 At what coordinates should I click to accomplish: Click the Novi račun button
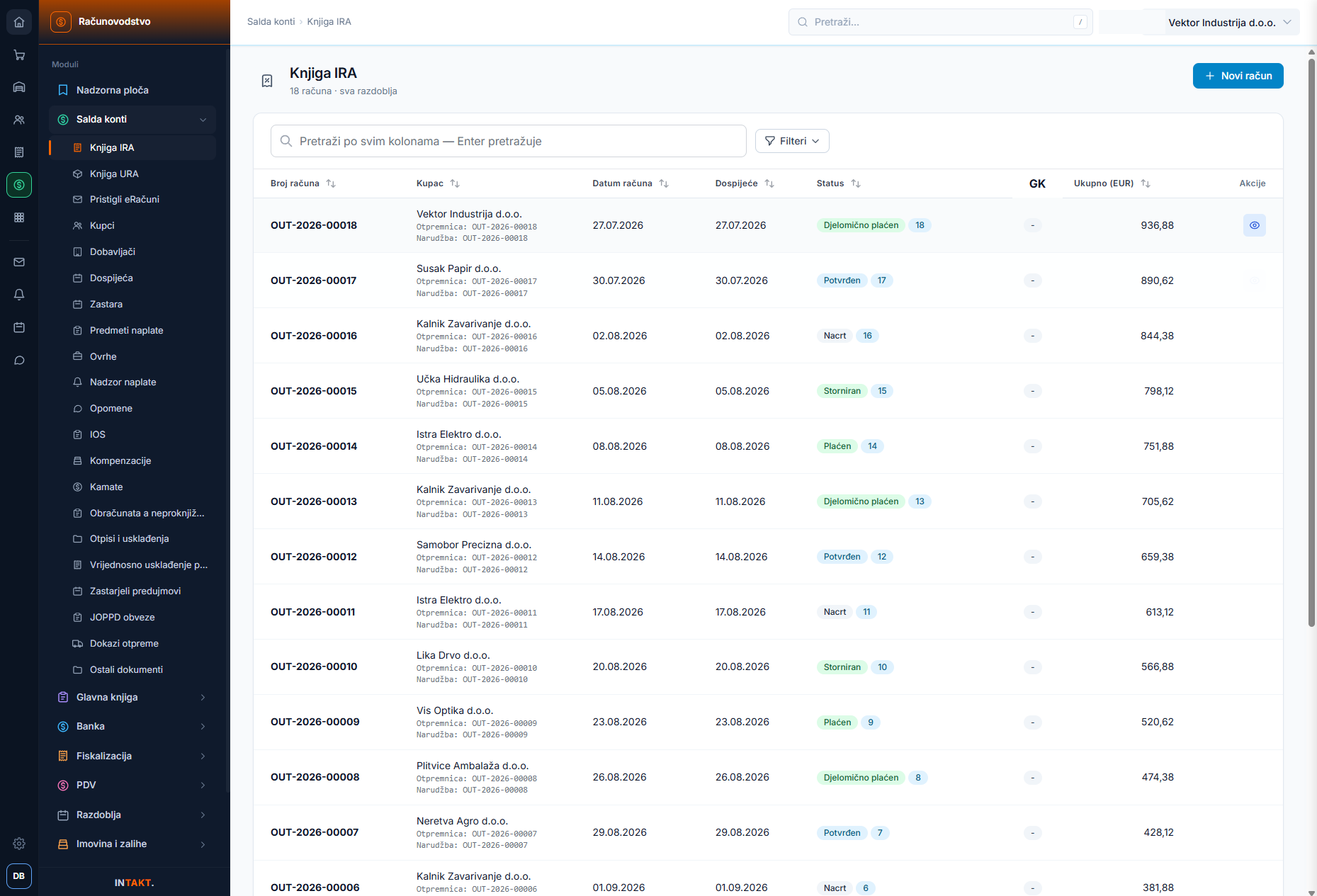click(1238, 76)
